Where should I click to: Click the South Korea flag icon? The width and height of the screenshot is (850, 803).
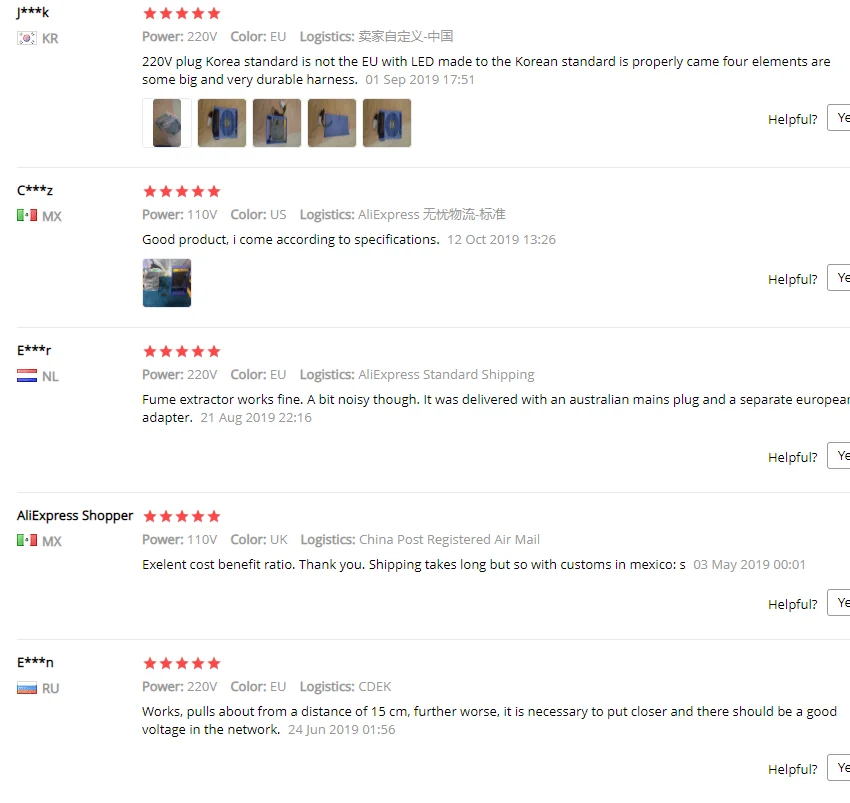pyautogui.click(x=27, y=38)
